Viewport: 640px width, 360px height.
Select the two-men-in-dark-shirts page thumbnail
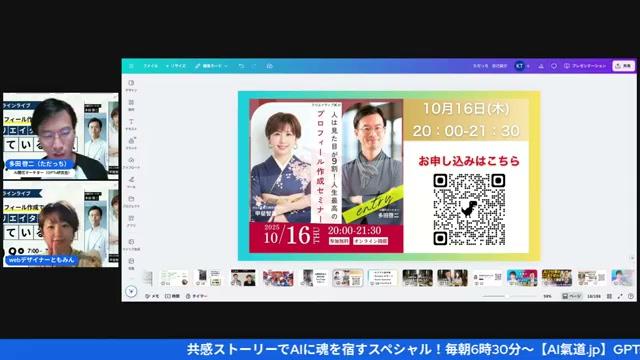(243, 278)
